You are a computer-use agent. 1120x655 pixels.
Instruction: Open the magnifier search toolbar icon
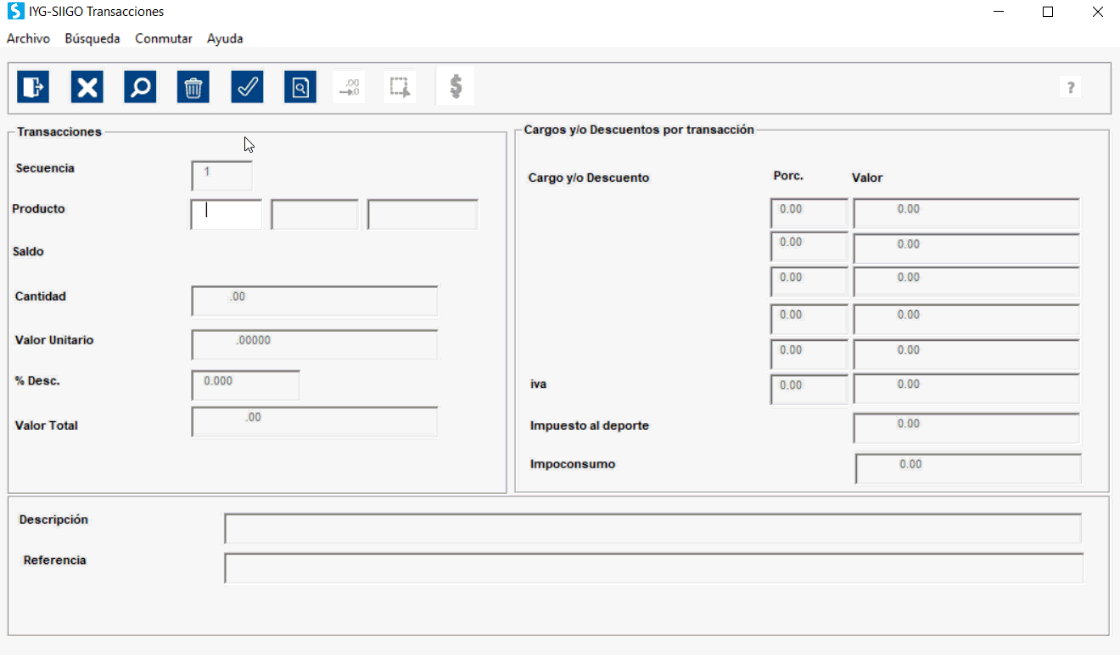pos(140,87)
